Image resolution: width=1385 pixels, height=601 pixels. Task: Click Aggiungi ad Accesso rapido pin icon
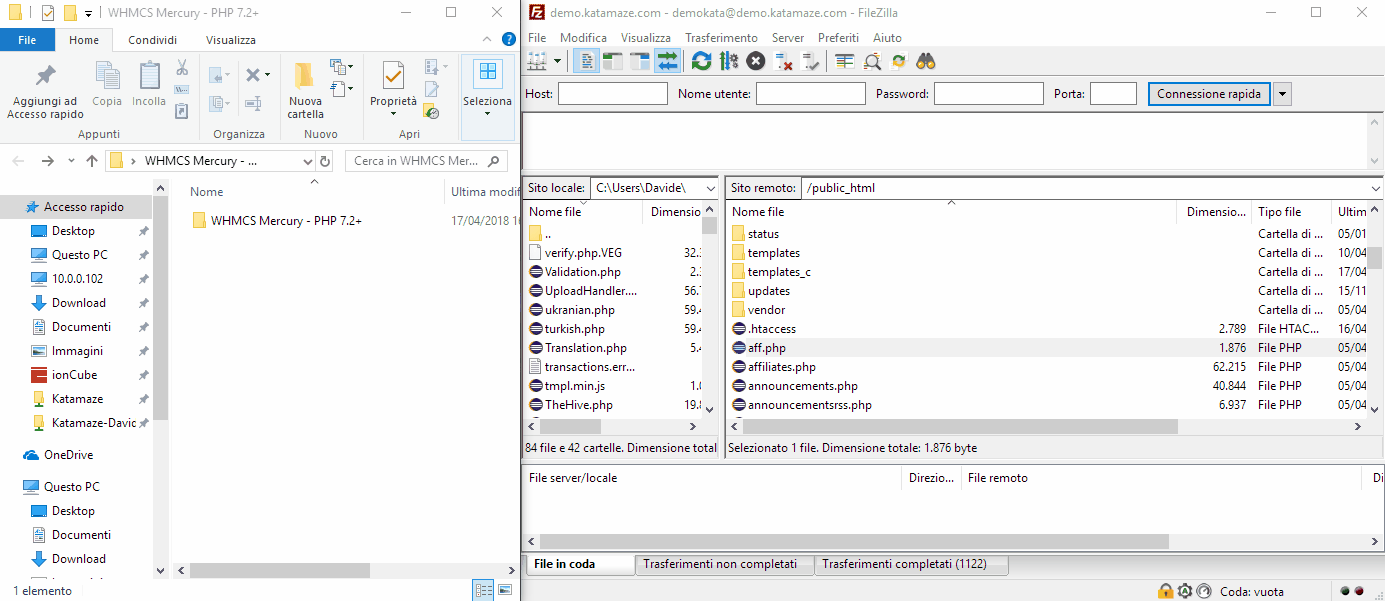click(45, 91)
